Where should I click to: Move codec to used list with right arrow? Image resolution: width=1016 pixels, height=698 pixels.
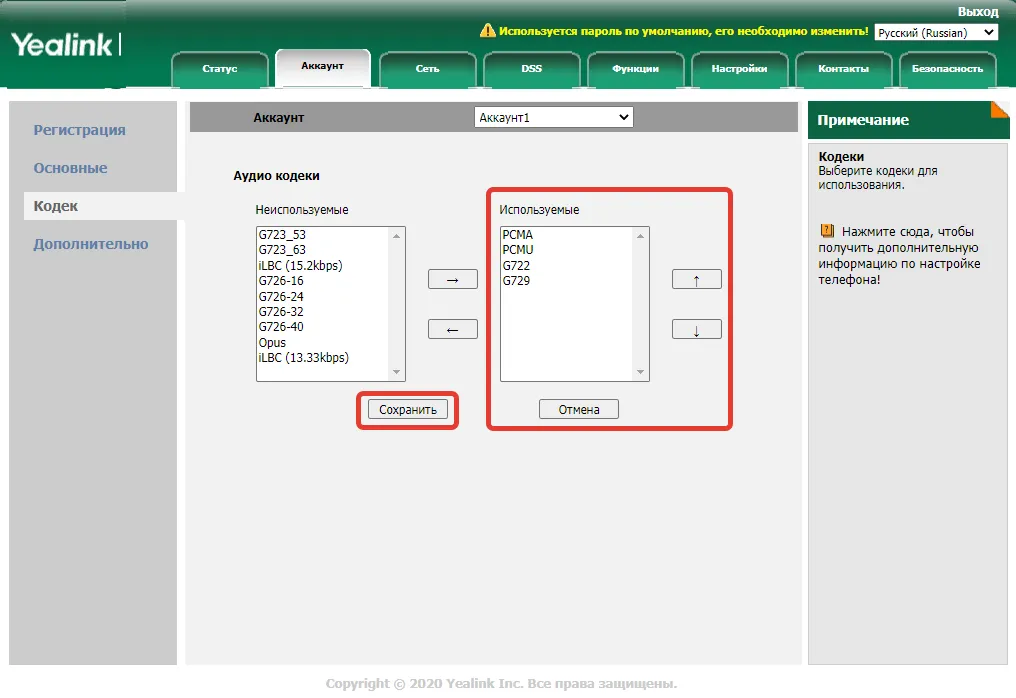coord(453,279)
